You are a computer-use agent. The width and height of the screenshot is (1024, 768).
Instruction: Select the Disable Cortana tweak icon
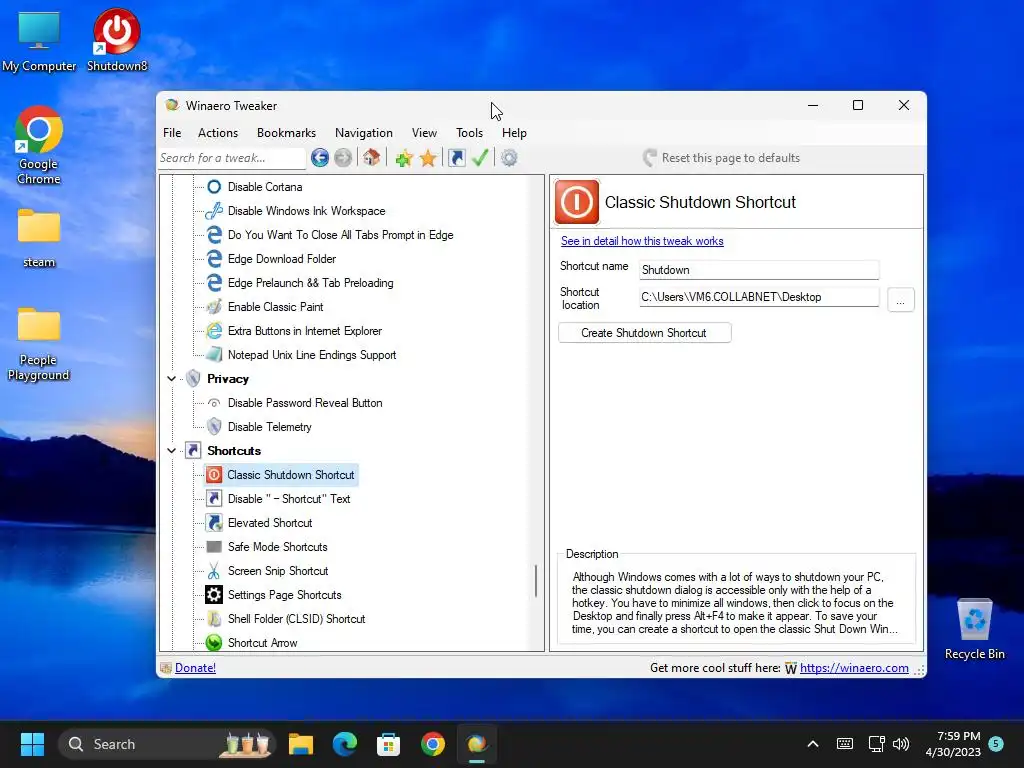[x=214, y=187]
